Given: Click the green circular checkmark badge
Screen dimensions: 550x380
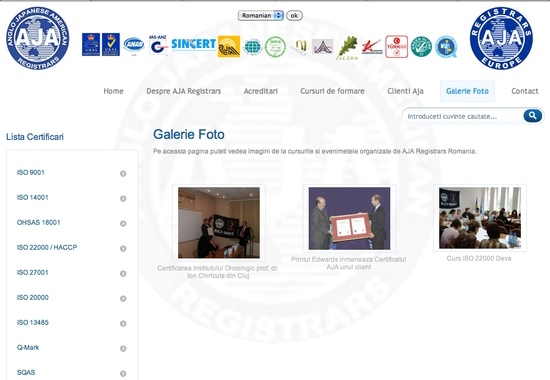Looking at the screenshot, I should [421, 47].
